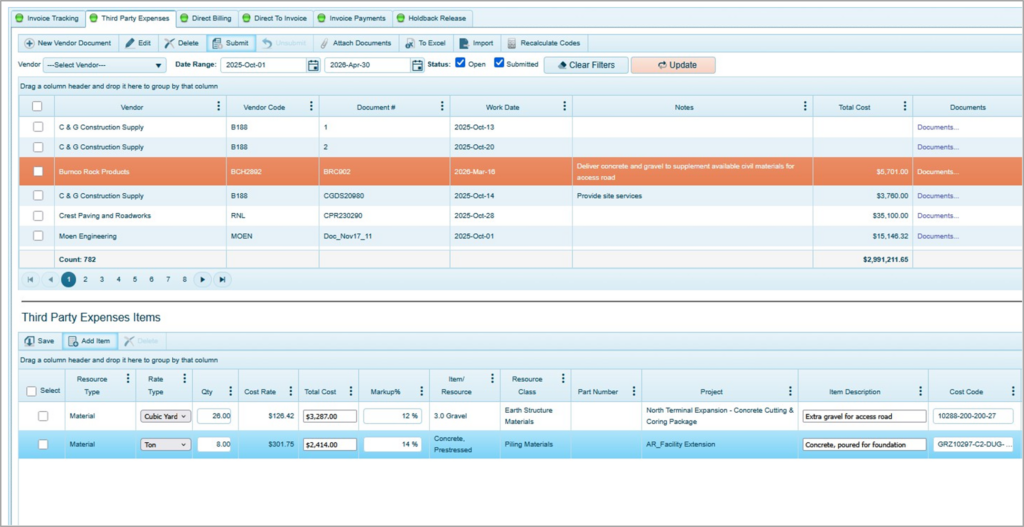Viewport: 1024px width, 527px height.
Task: Uncheck the Open status checkbox
Action: point(460,63)
